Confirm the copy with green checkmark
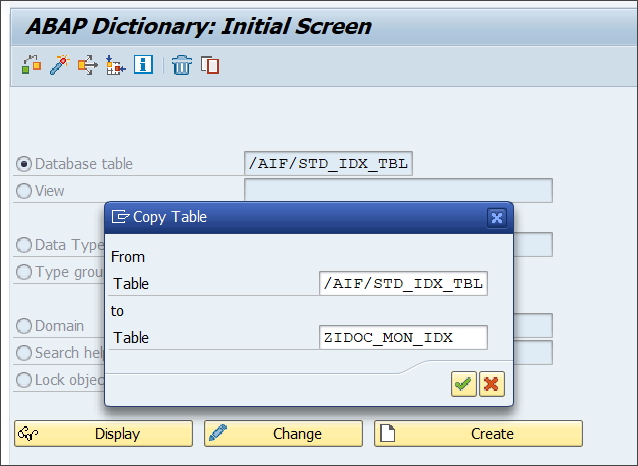Viewport: 638px width, 466px height. (x=463, y=384)
